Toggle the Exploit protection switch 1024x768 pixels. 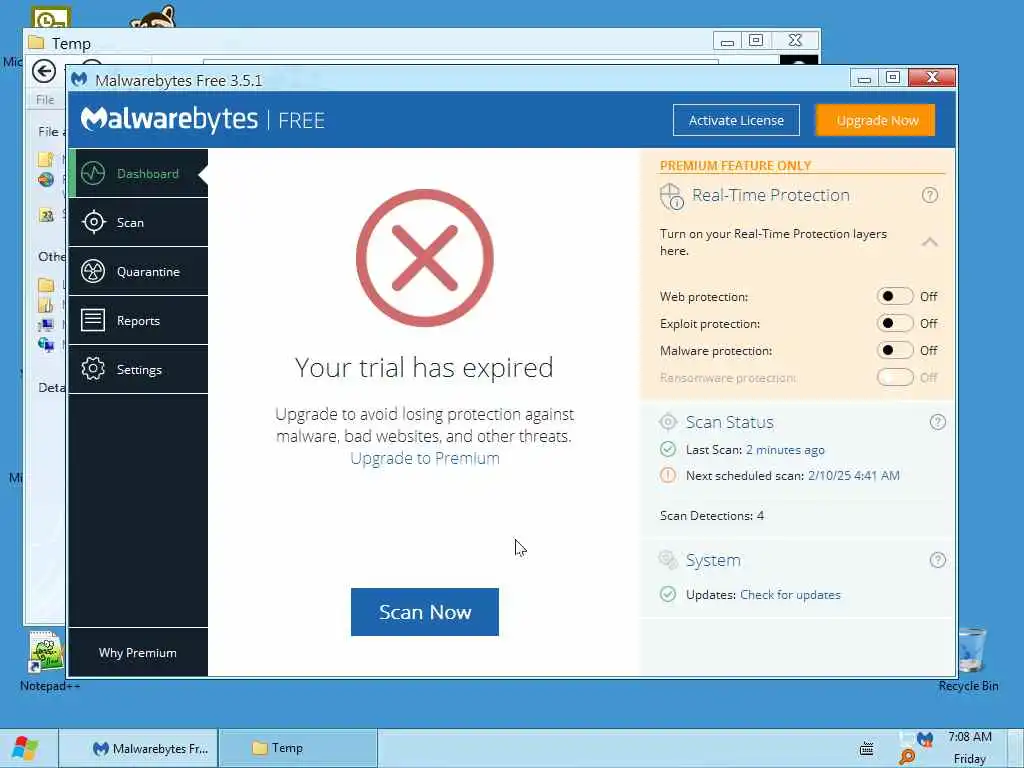(895, 323)
